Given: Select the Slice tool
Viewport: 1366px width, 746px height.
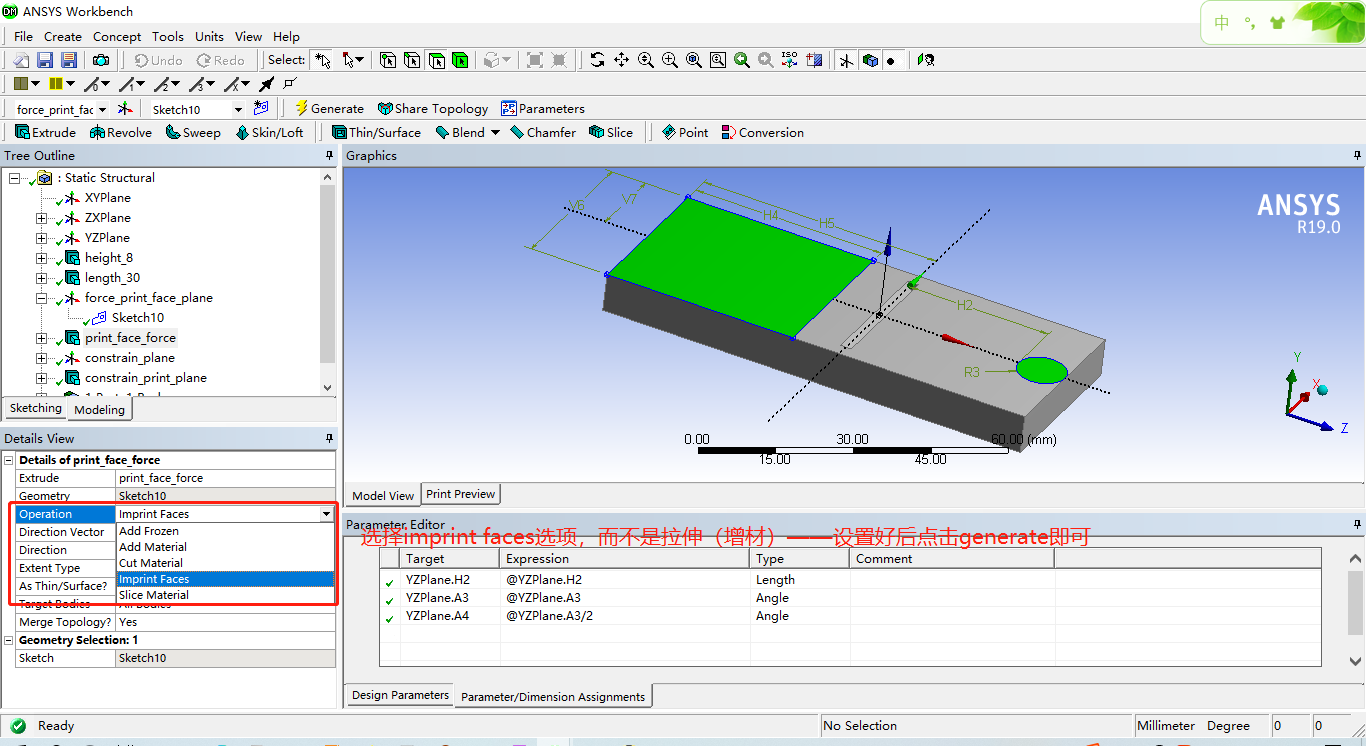Looking at the screenshot, I should point(611,132).
